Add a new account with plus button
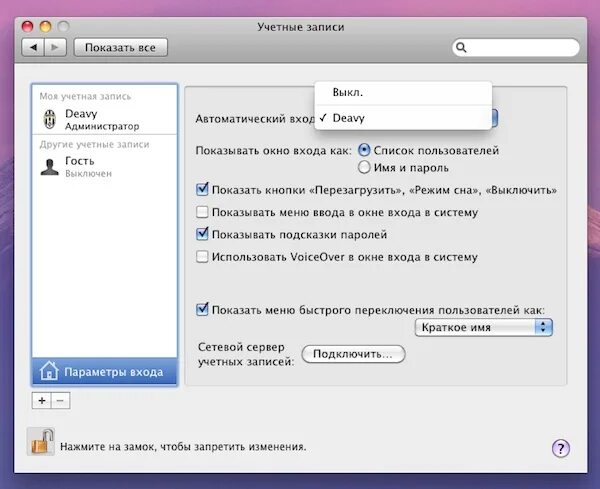 [x=42, y=401]
